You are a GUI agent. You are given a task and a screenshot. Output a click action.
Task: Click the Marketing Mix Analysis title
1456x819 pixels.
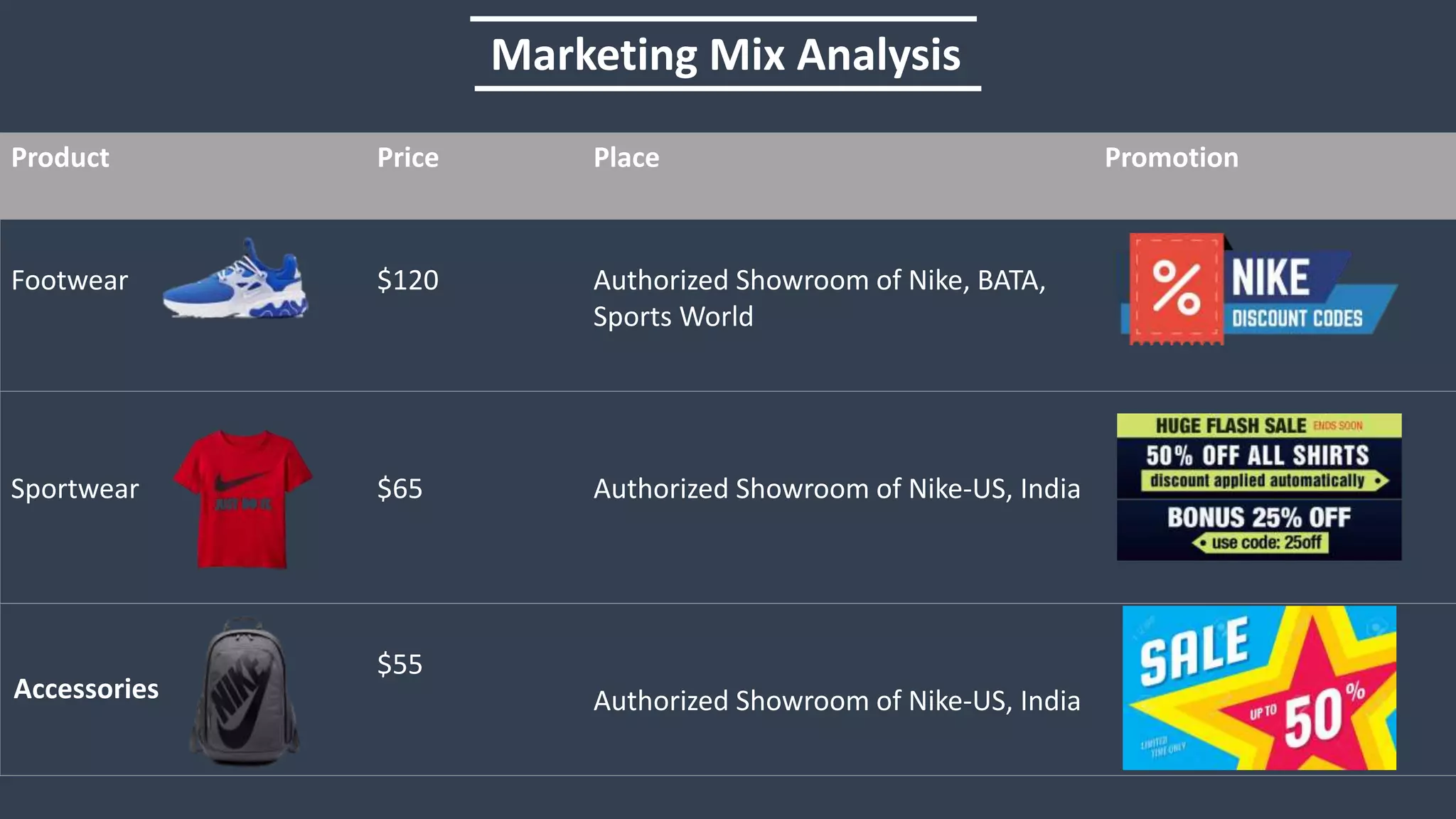[725, 55]
